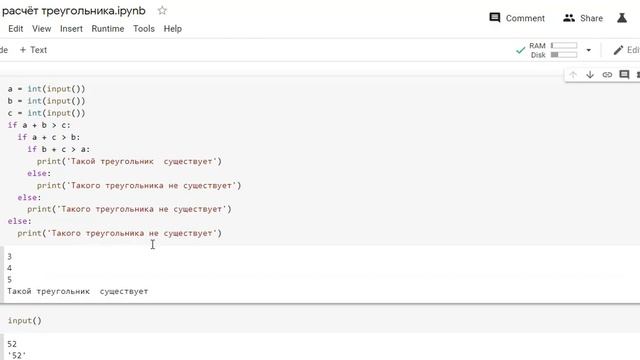640x360 pixels.
Task: Click the code line 'a = int(input())'
Action: point(47,89)
